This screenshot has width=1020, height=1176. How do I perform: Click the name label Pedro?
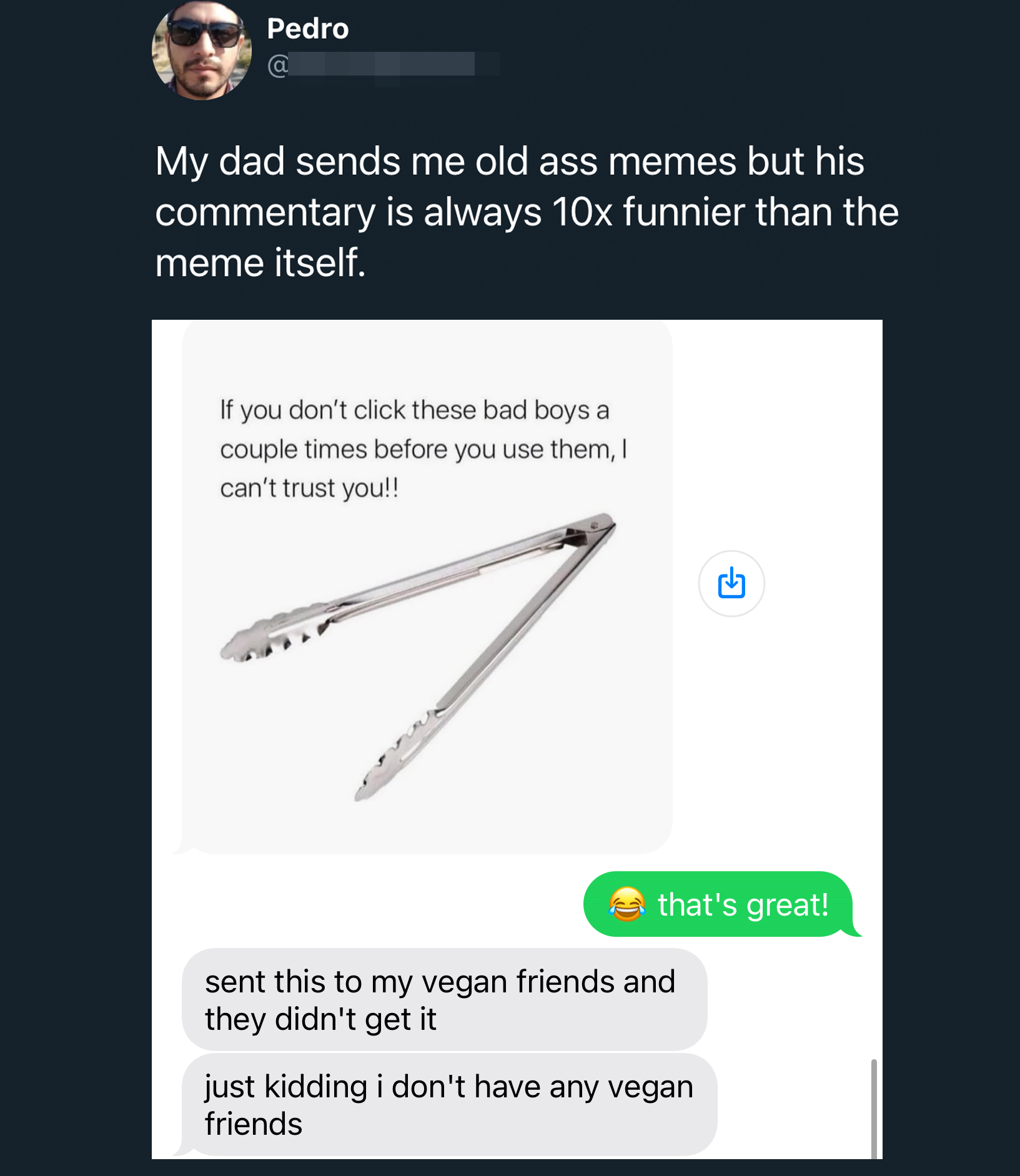click(307, 28)
